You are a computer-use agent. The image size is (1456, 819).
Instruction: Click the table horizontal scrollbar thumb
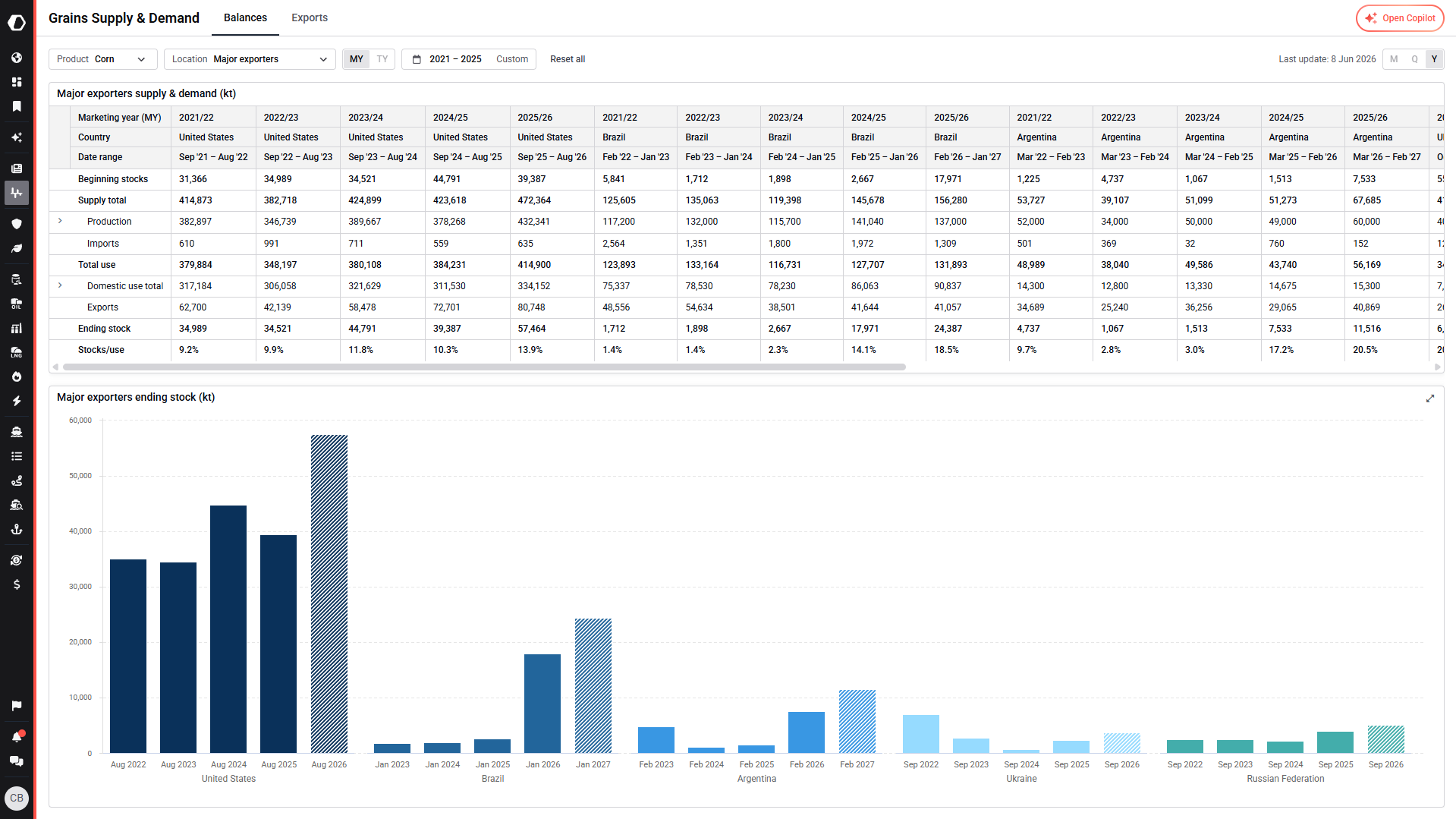(484, 367)
